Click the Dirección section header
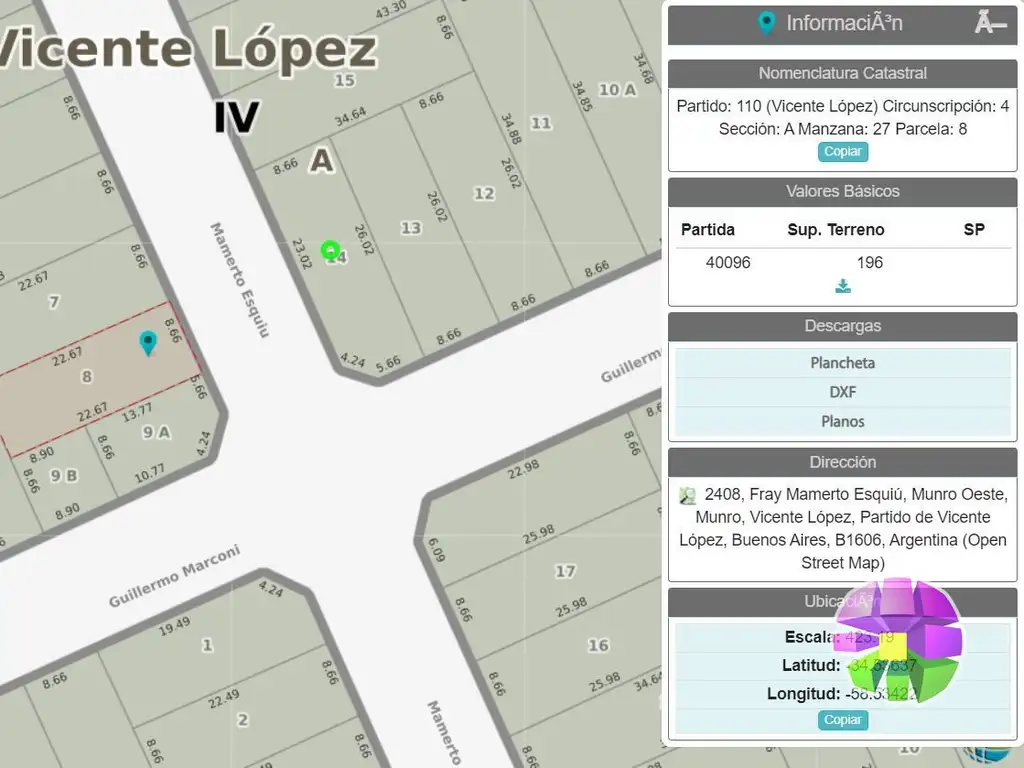The image size is (1024, 768). [x=842, y=462]
